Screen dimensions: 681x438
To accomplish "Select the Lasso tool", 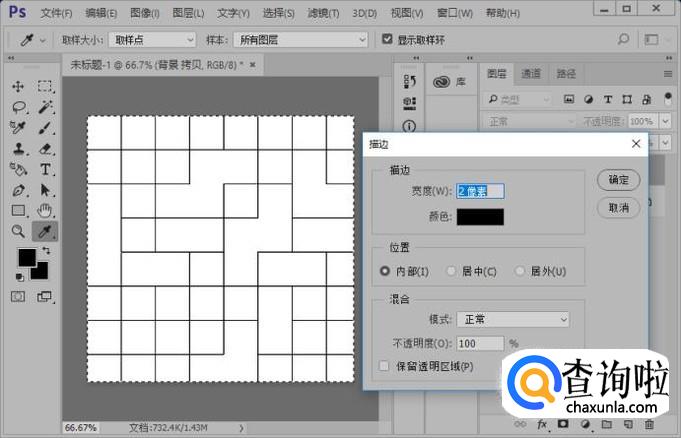I will click(x=18, y=107).
